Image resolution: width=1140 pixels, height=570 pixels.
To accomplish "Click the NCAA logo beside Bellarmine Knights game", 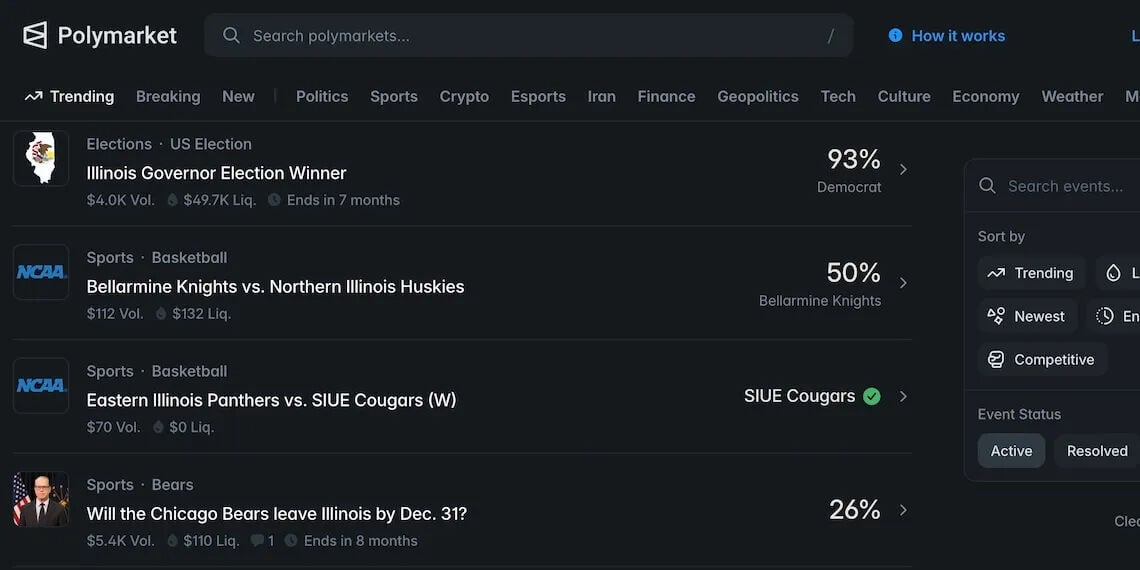I will [x=41, y=272].
